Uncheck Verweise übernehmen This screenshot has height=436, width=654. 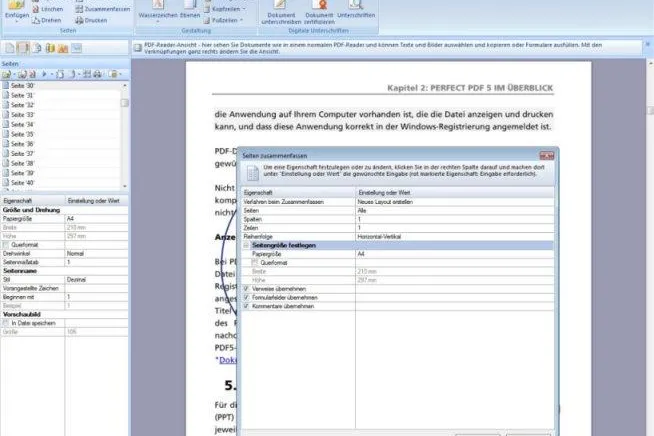point(247,289)
